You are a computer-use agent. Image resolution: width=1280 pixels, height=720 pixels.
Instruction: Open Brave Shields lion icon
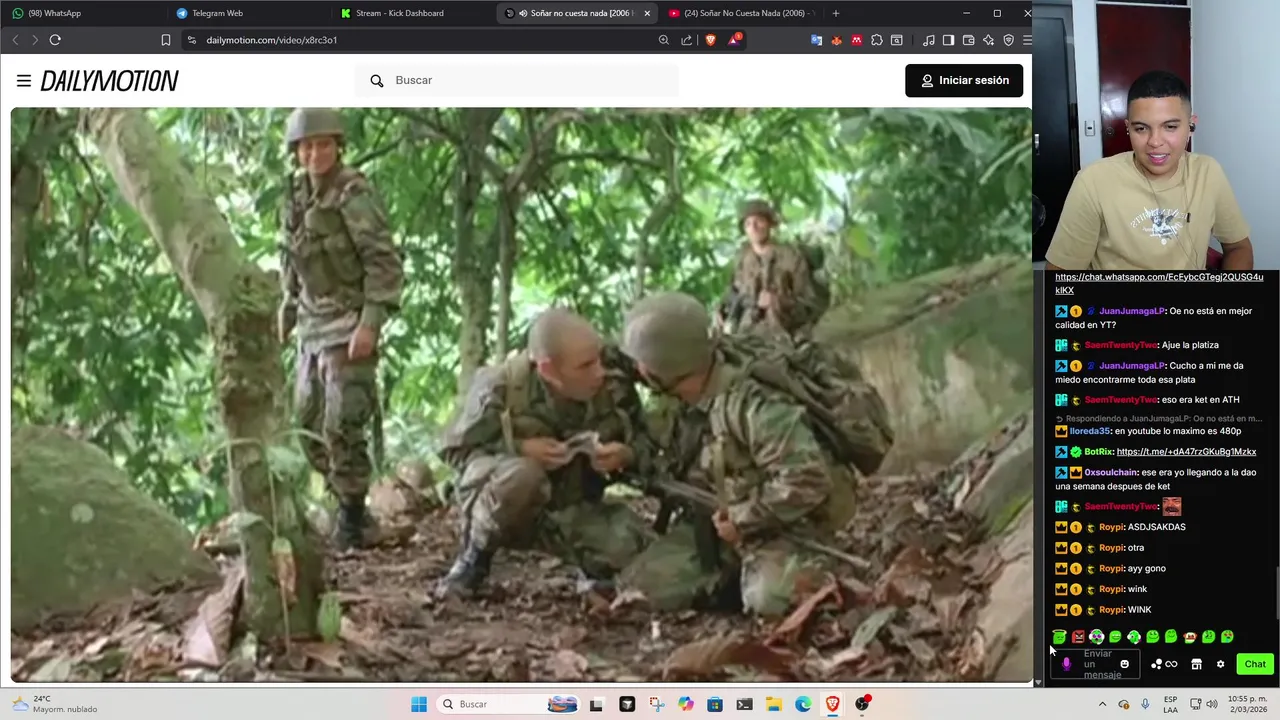pos(710,40)
